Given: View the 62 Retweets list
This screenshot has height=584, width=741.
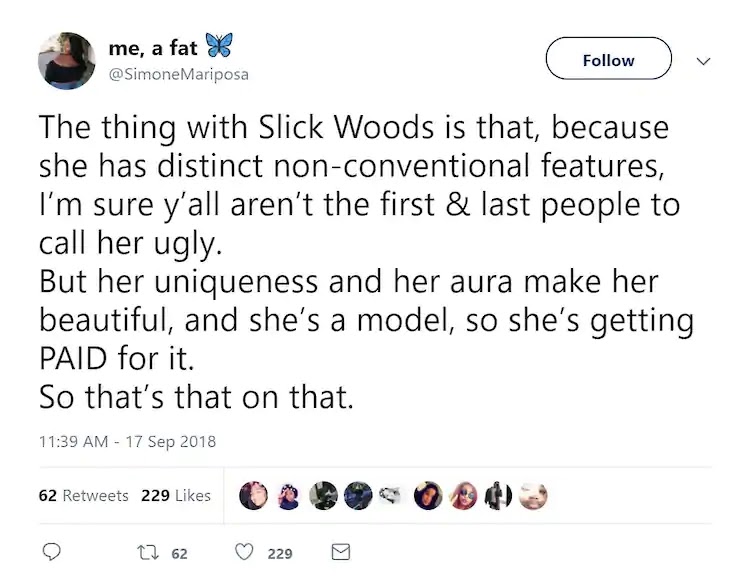Looking at the screenshot, I should pyautogui.click(x=84, y=495).
